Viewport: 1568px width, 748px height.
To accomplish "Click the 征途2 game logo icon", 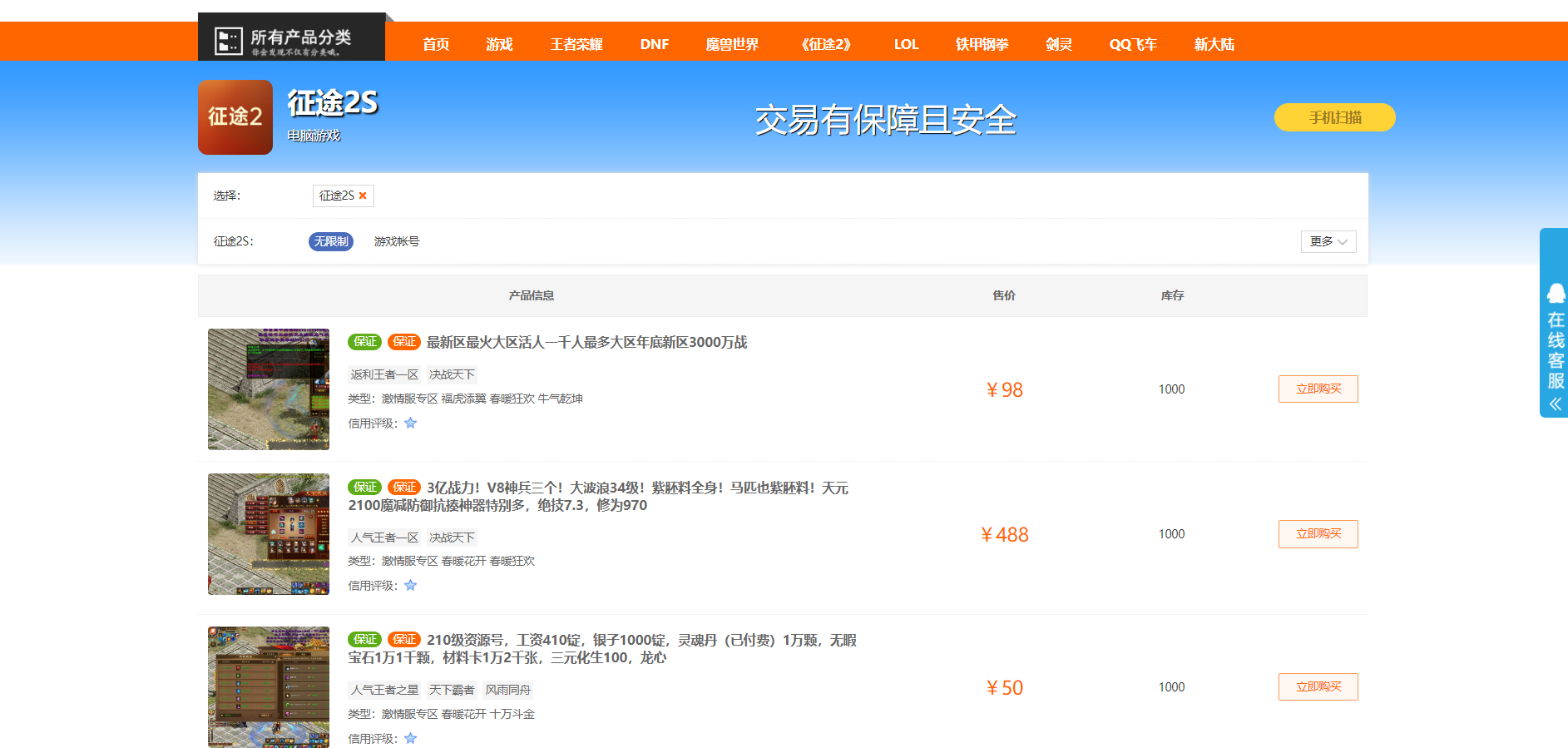I will 235,117.
